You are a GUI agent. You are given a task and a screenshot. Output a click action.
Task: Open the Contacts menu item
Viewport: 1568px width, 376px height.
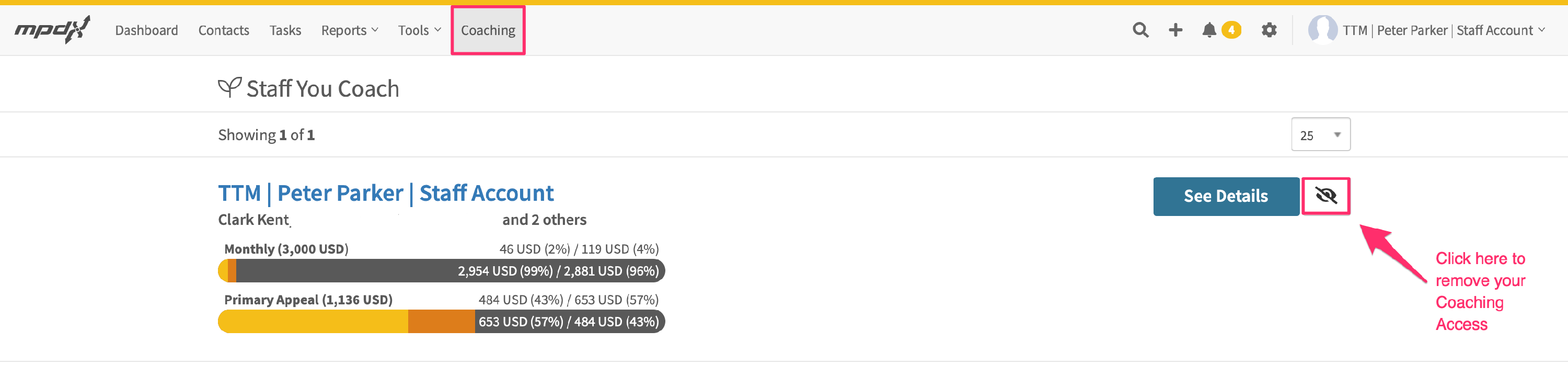coord(223,30)
